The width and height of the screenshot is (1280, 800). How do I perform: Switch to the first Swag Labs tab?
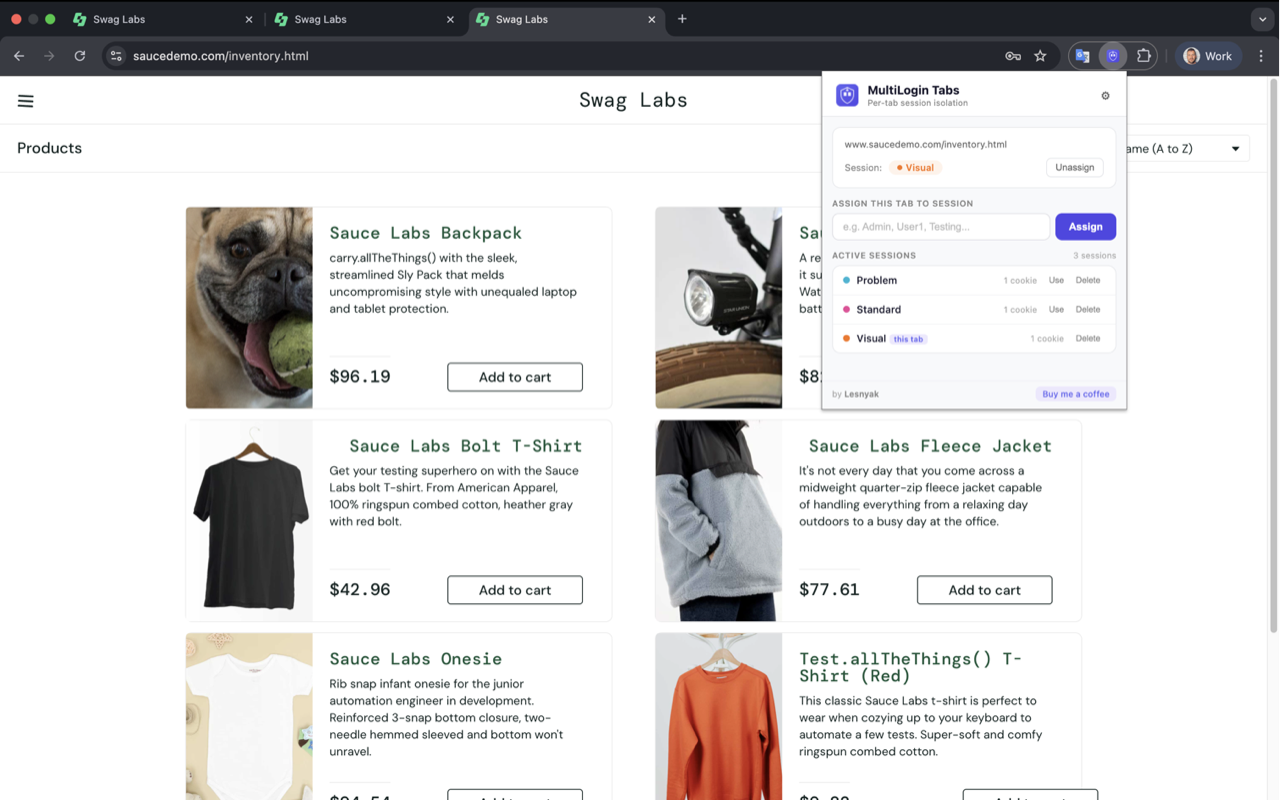(162, 19)
